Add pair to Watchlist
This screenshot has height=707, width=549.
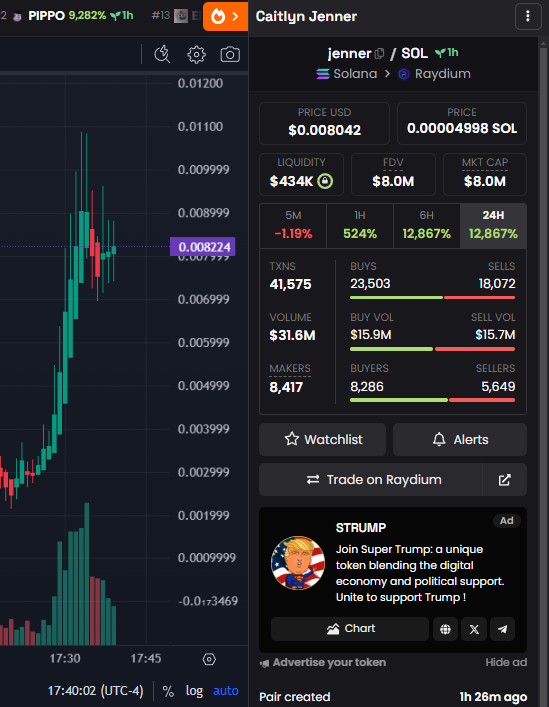coord(322,439)
